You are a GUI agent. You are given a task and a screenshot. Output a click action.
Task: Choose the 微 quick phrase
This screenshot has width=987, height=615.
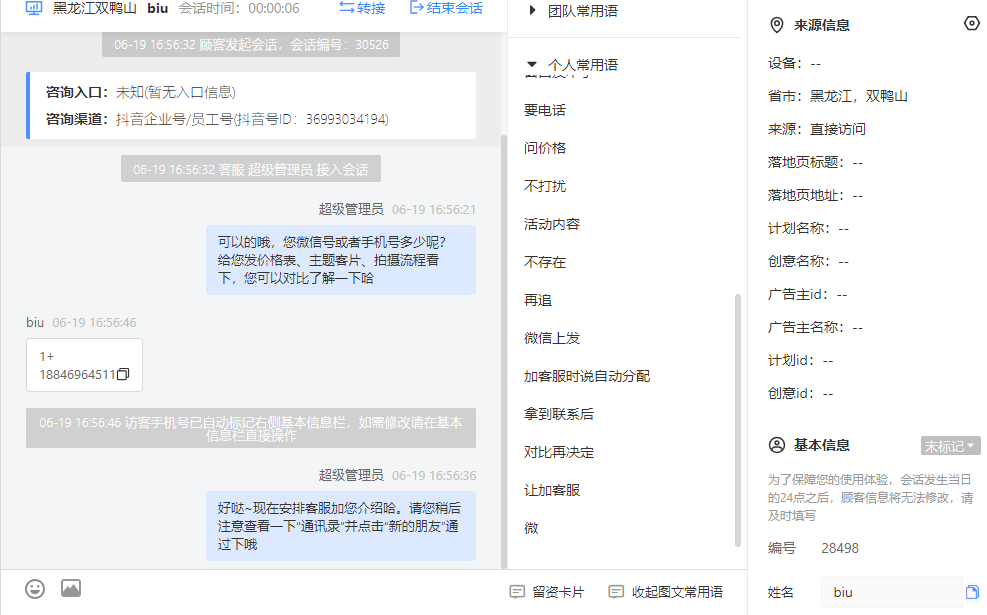pyautogui.click(x=531, y=528)
